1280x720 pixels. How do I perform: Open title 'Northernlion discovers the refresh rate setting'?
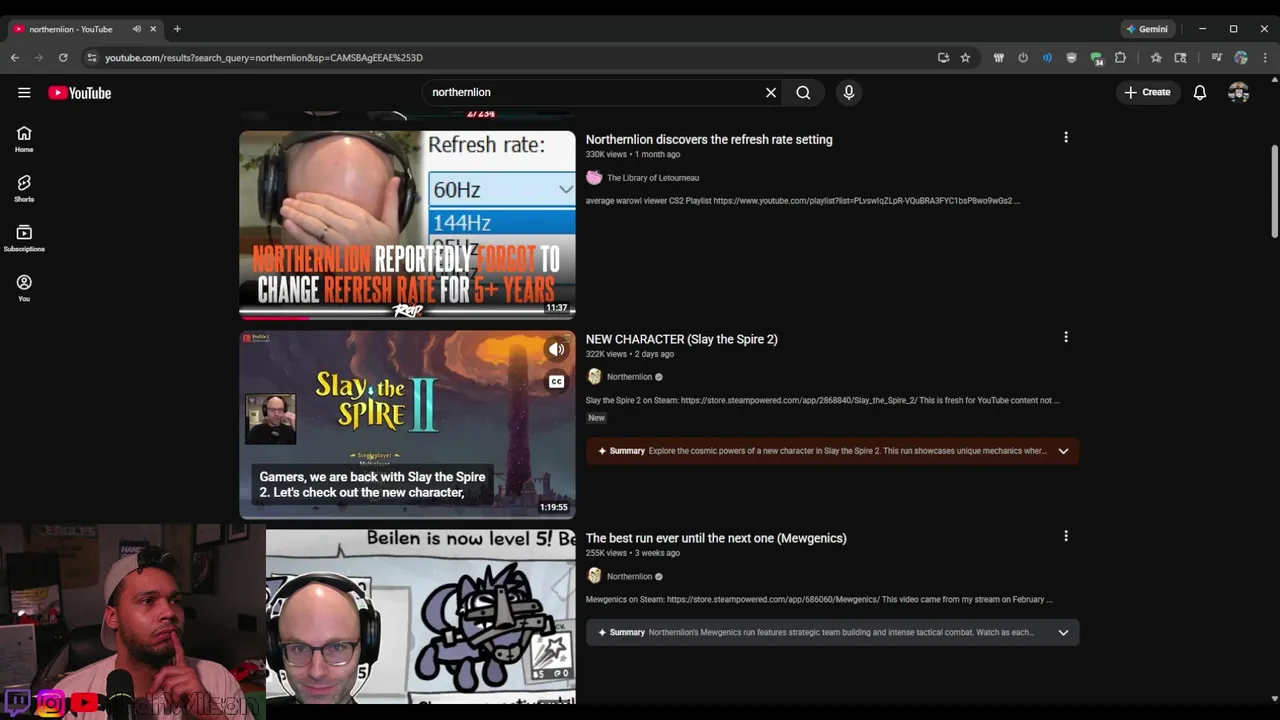[x=709, y=140]
